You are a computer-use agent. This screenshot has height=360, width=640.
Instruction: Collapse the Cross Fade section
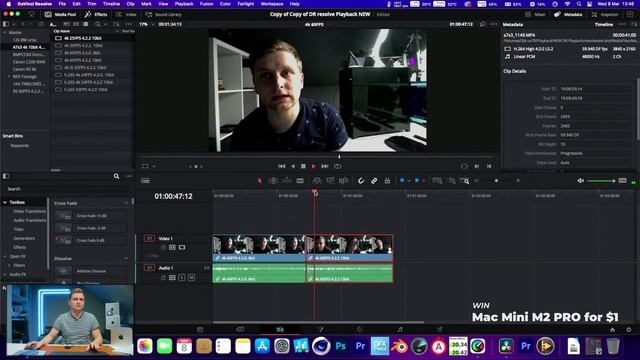coord(126,203)
